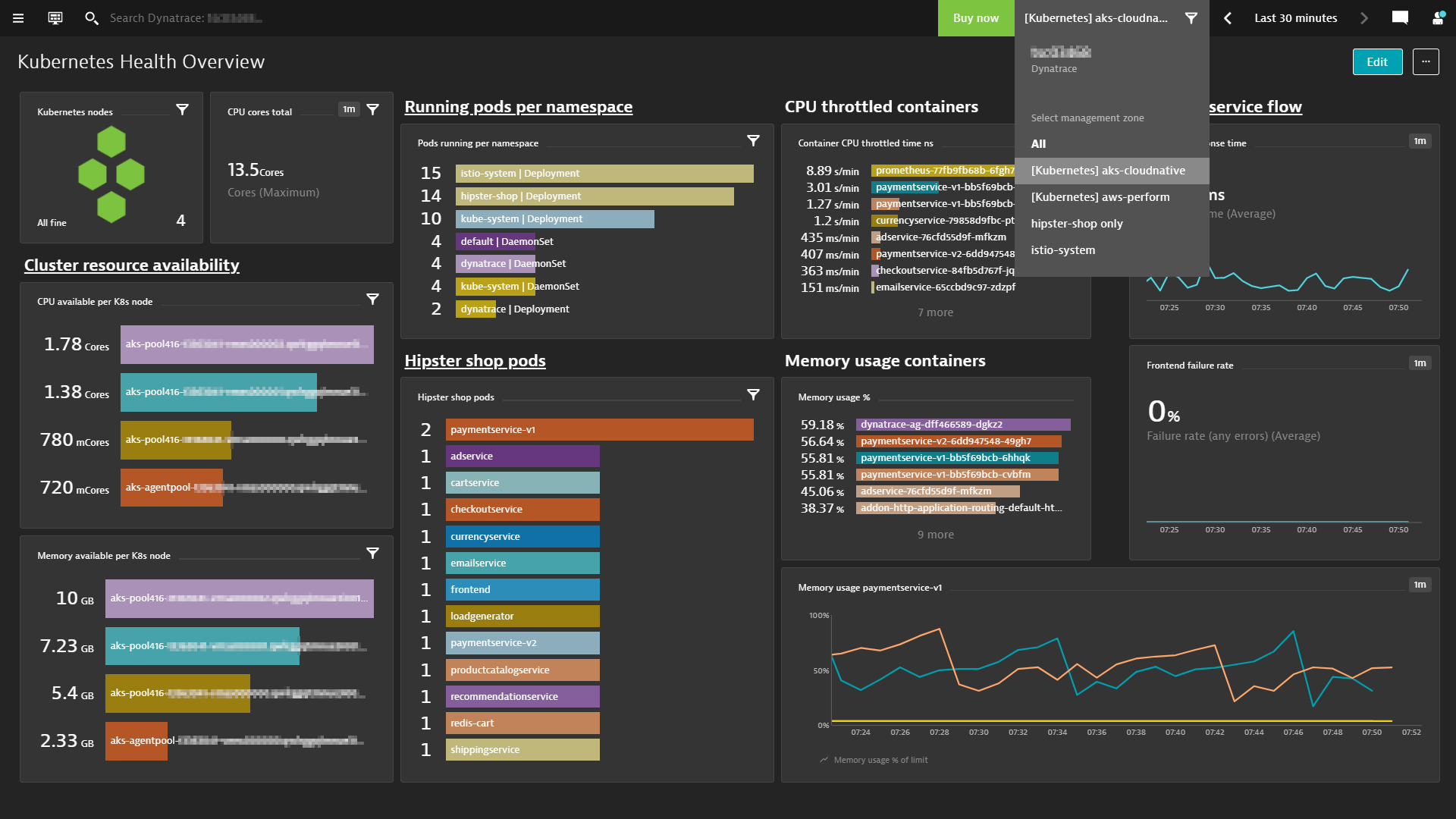Open the hamburger navigation menu
The height and width of the screenshot is (819, 1456).
18,18
